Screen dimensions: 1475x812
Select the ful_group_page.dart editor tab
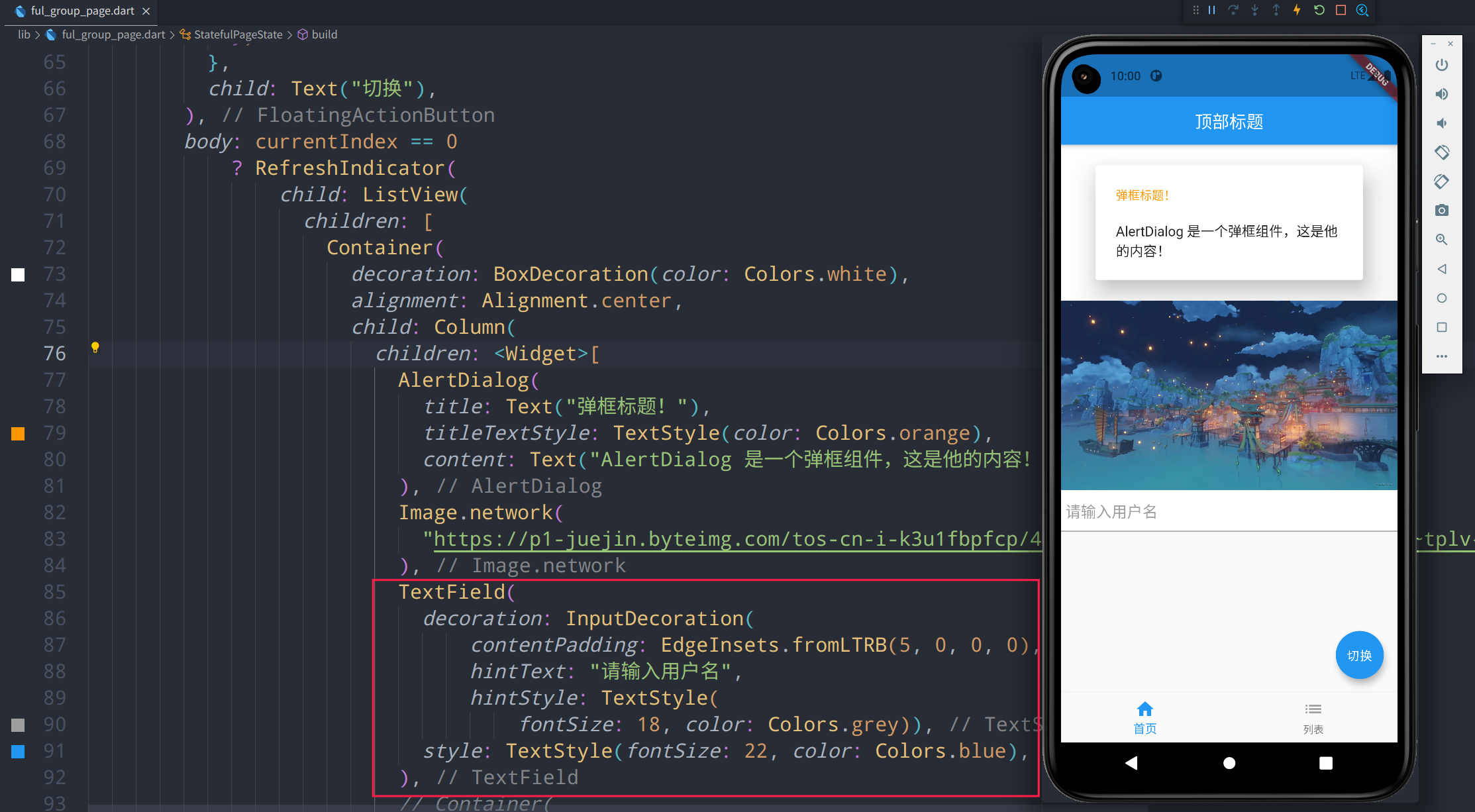pyautogui.click(x=81, y=11)
